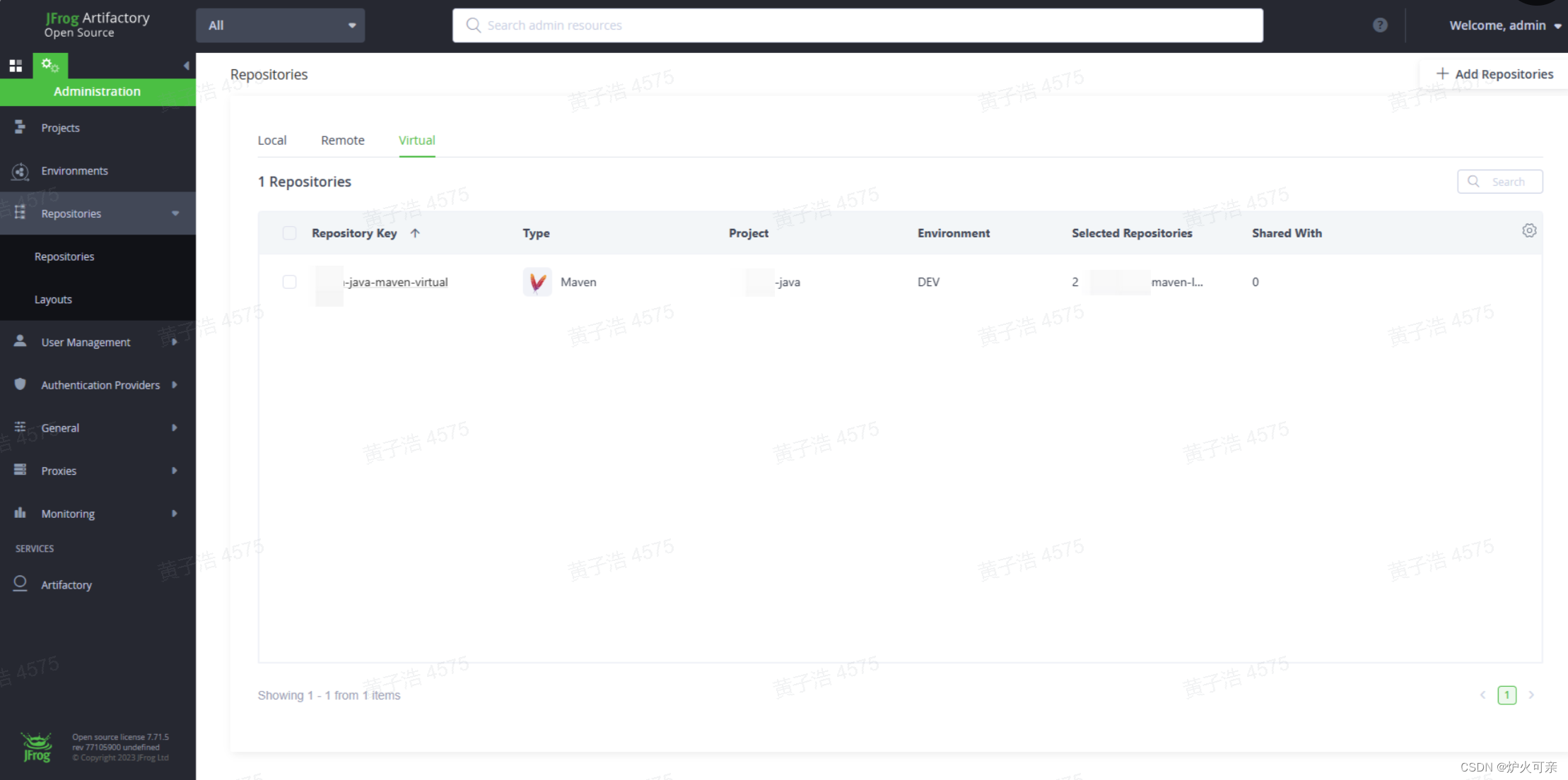
Task: Click the Project column header
Action: click(x=749, y=233)
